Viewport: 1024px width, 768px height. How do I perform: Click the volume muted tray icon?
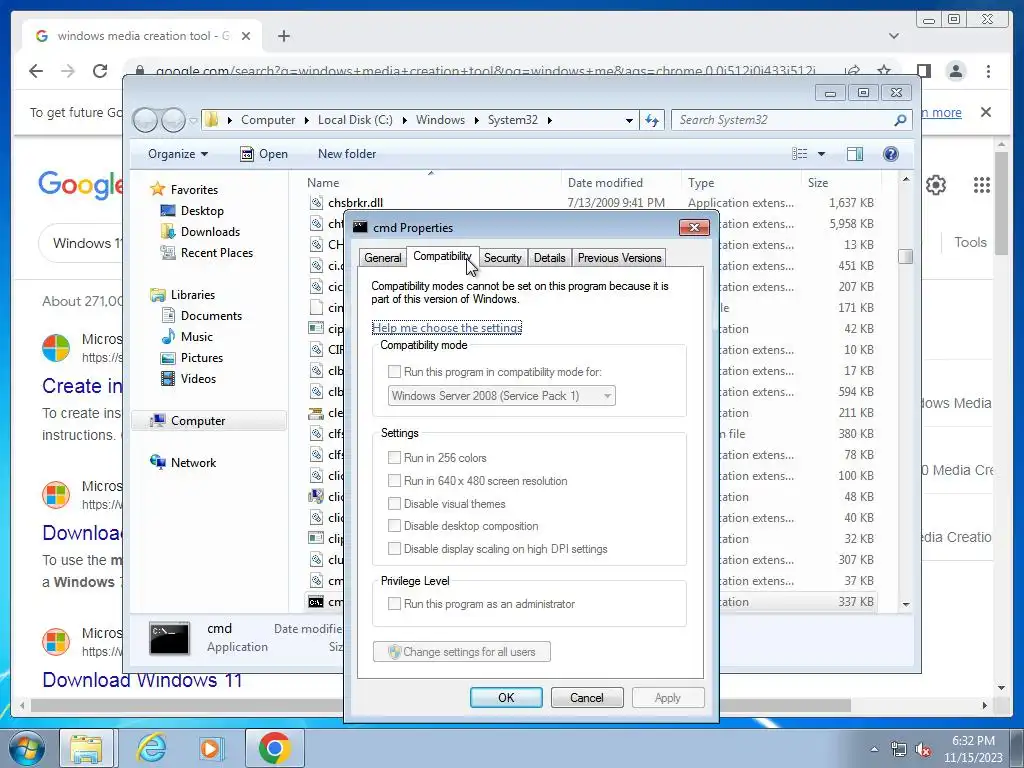[x=922, y=750]
